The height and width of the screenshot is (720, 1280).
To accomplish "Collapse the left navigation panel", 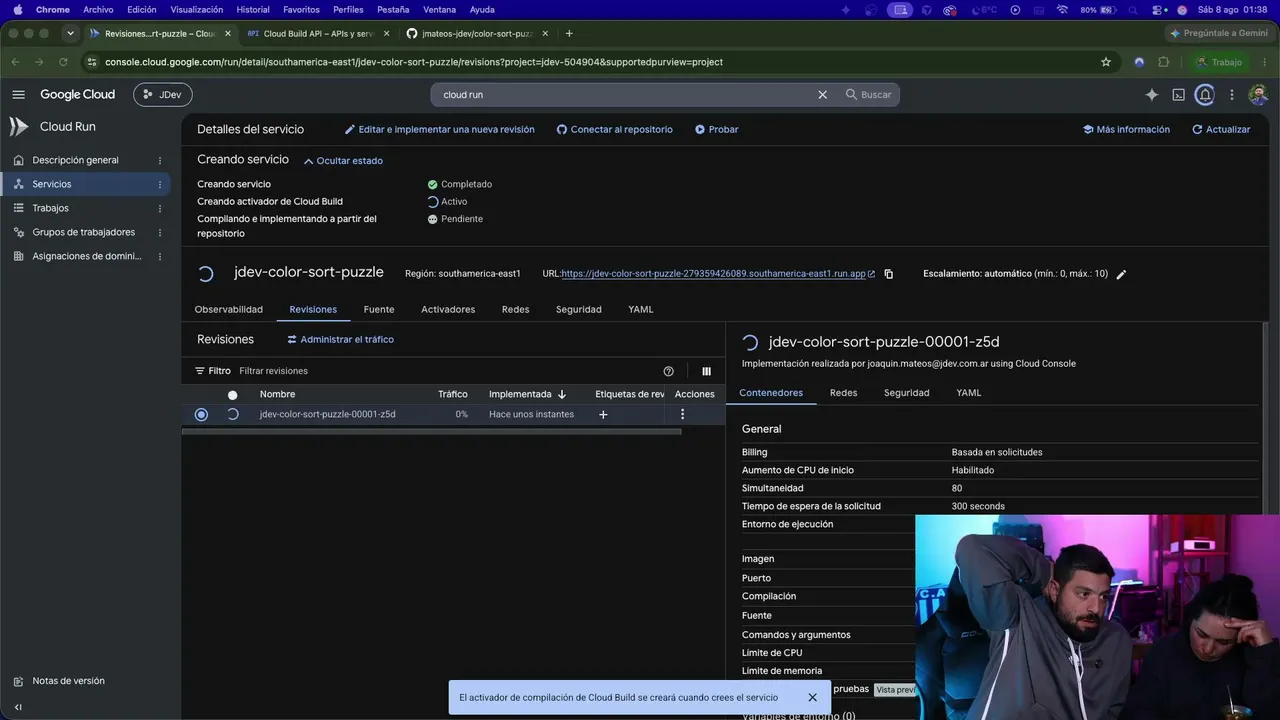I will click(18, 707).
